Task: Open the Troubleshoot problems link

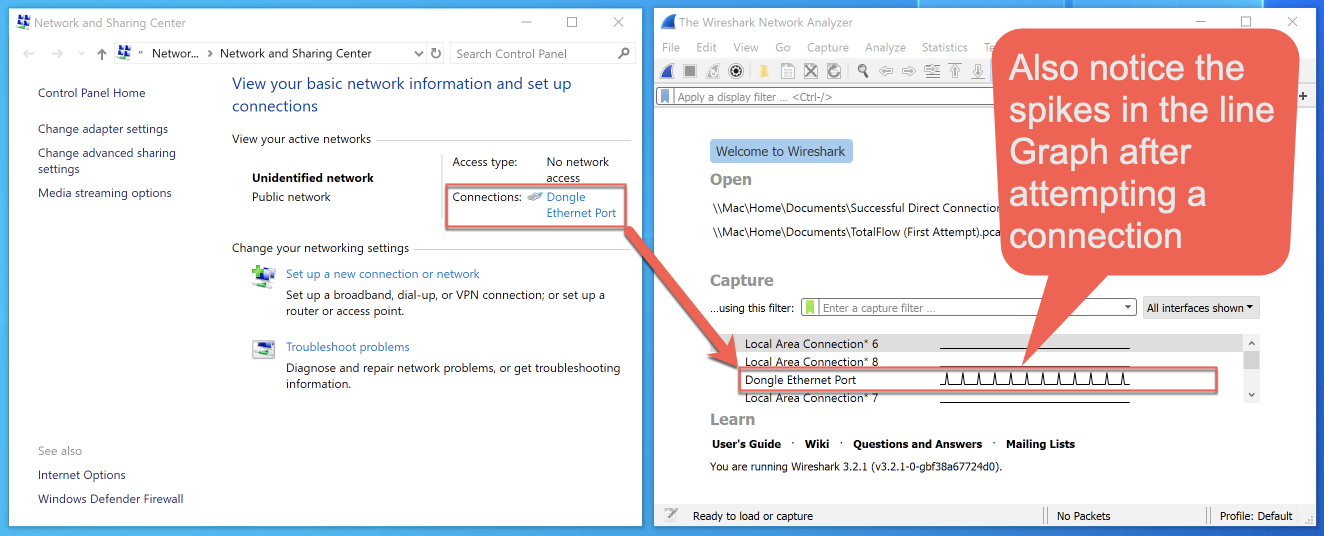Action: (x=348, y=347)
